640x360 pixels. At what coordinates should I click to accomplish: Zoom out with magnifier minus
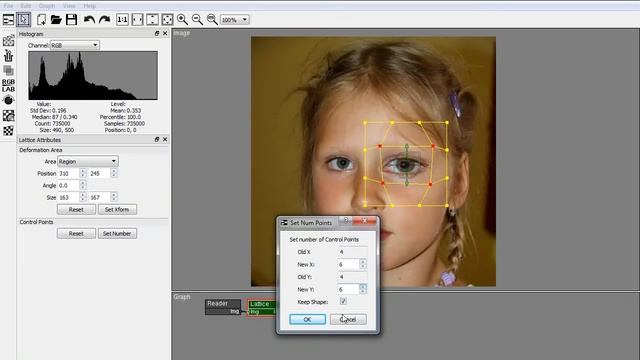pos(198,20)
